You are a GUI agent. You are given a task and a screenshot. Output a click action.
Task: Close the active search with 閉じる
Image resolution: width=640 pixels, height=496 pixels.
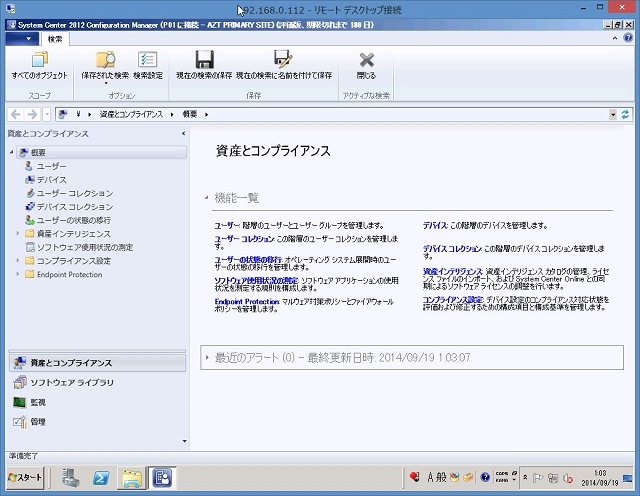coord(366,65)
